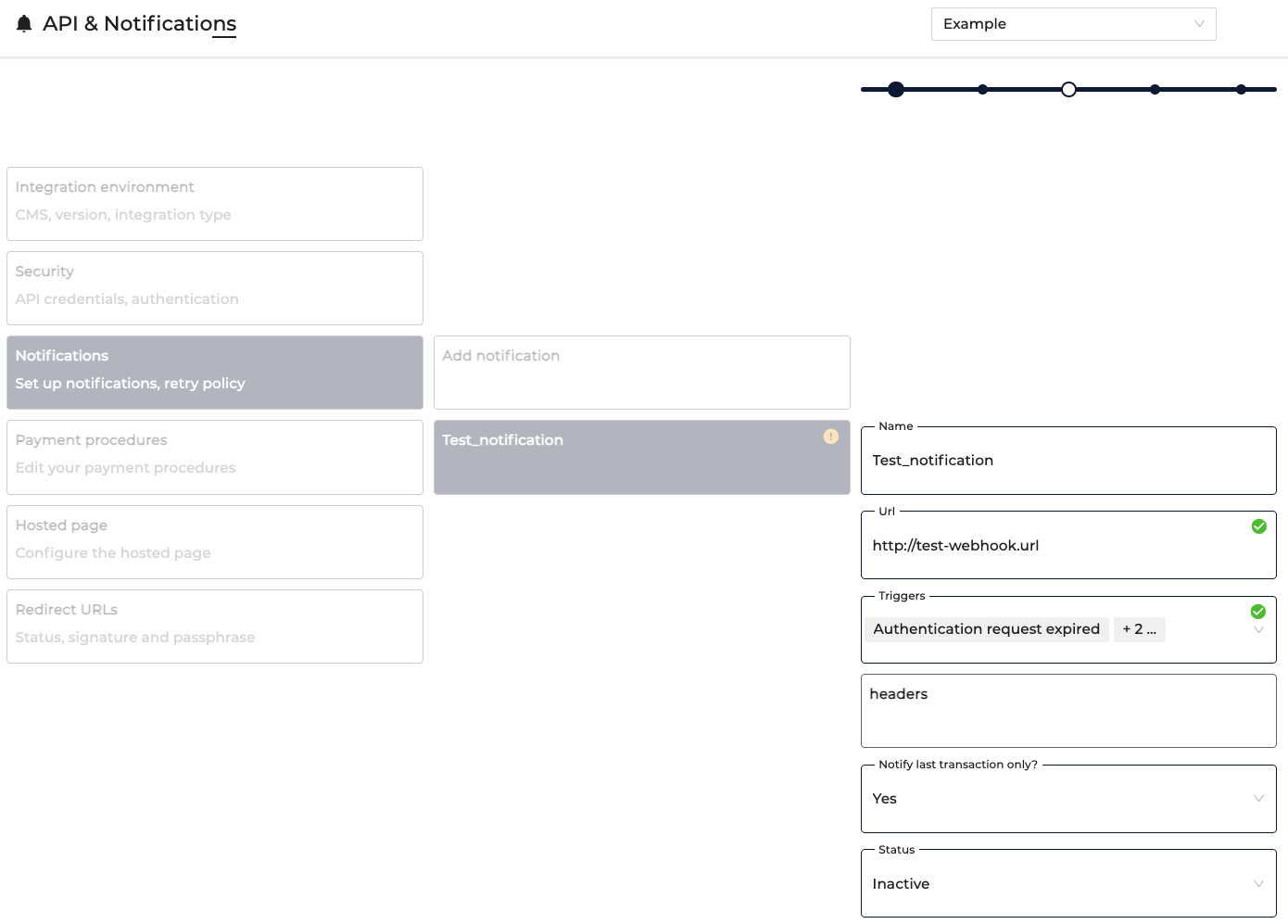Viewport: 1288px width, 924px height.
Task: Open the Redirect URLs section
Action: pyautogui.click(x=215, y=627)
